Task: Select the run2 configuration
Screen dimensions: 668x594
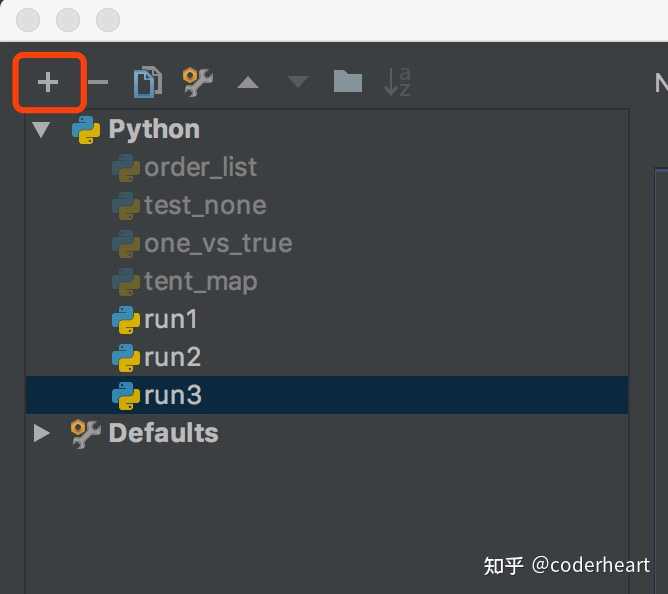Action: pyautogui.click(x=172, y=357)
